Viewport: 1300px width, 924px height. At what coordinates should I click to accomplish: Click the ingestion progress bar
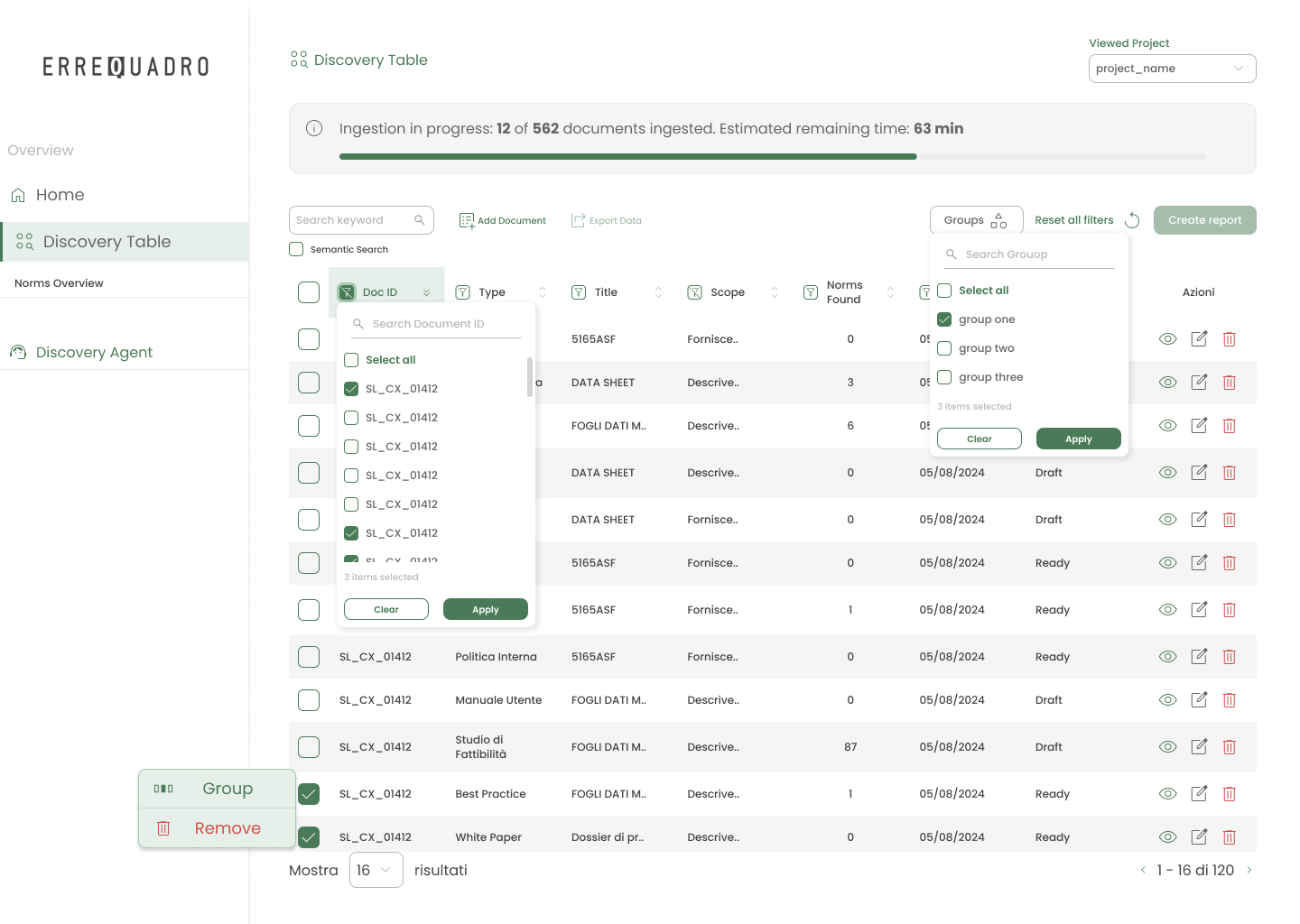772,155
